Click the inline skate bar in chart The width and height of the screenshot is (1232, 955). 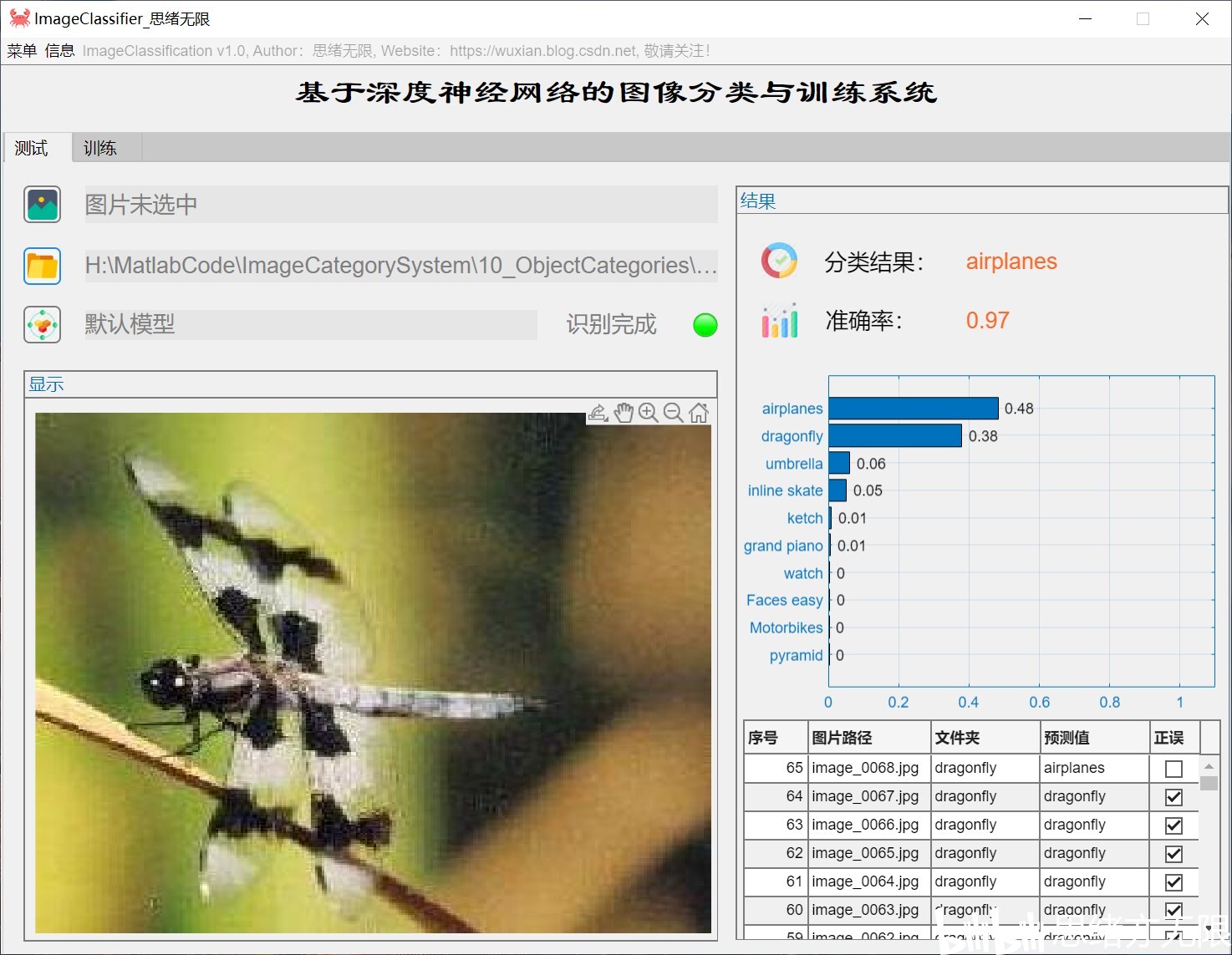(837, 490)
